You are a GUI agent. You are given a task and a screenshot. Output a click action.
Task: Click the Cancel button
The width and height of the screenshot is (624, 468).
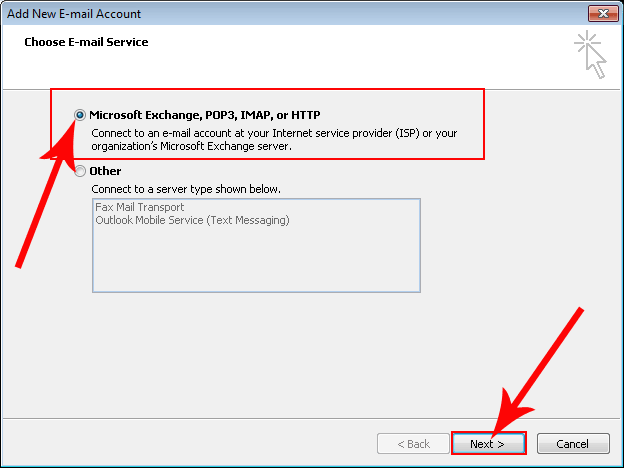pyautogui.click(x=573, y=443)
